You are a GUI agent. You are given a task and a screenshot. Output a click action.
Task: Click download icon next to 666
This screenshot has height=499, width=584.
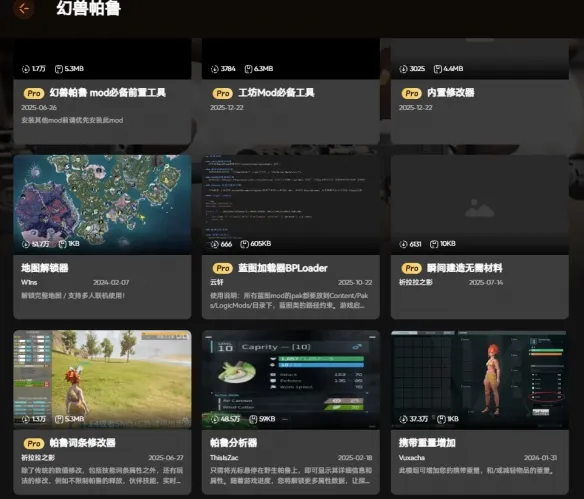pos(214,244)
